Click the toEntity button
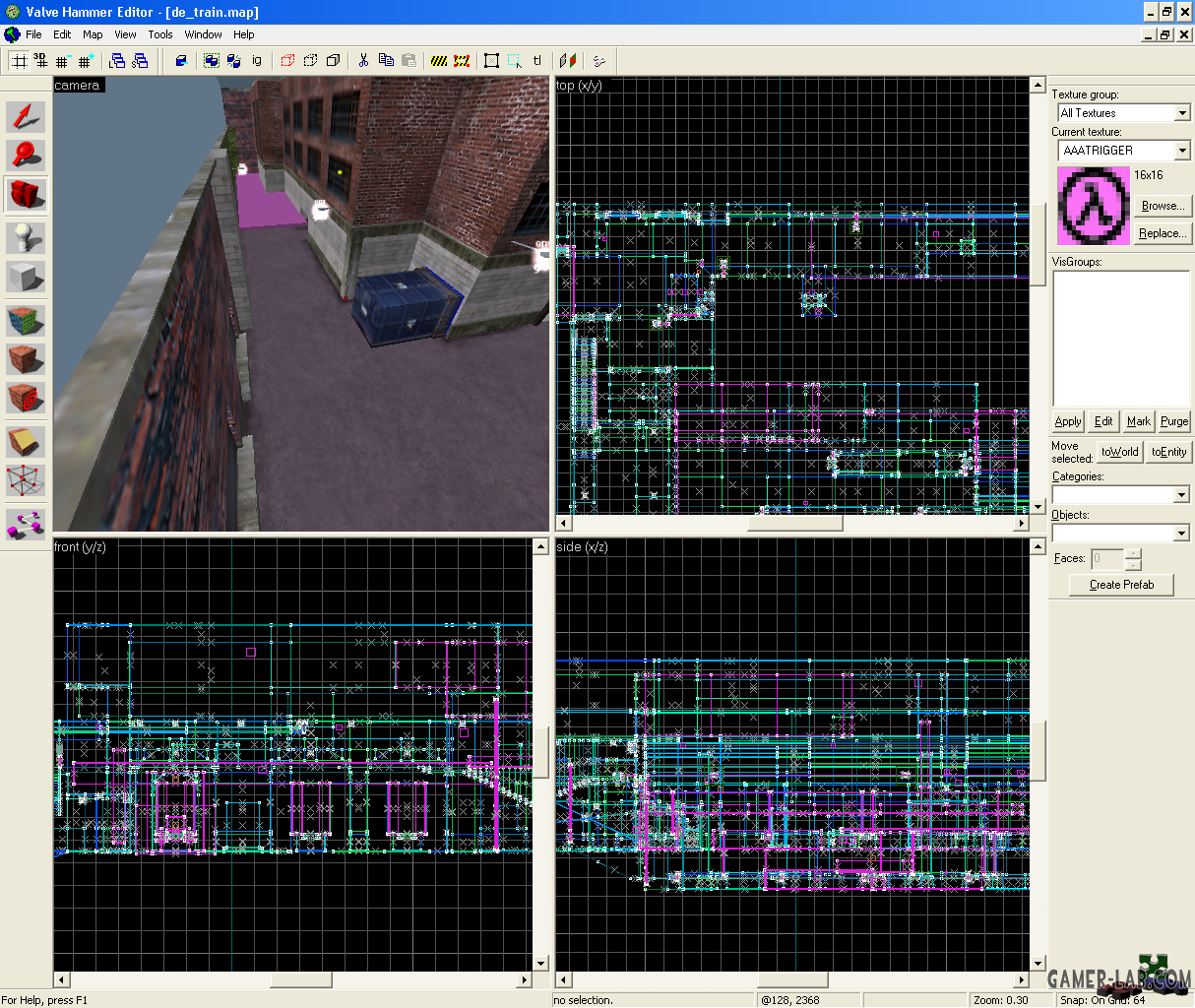Screen dimensions: 1195x1008 1169,452
